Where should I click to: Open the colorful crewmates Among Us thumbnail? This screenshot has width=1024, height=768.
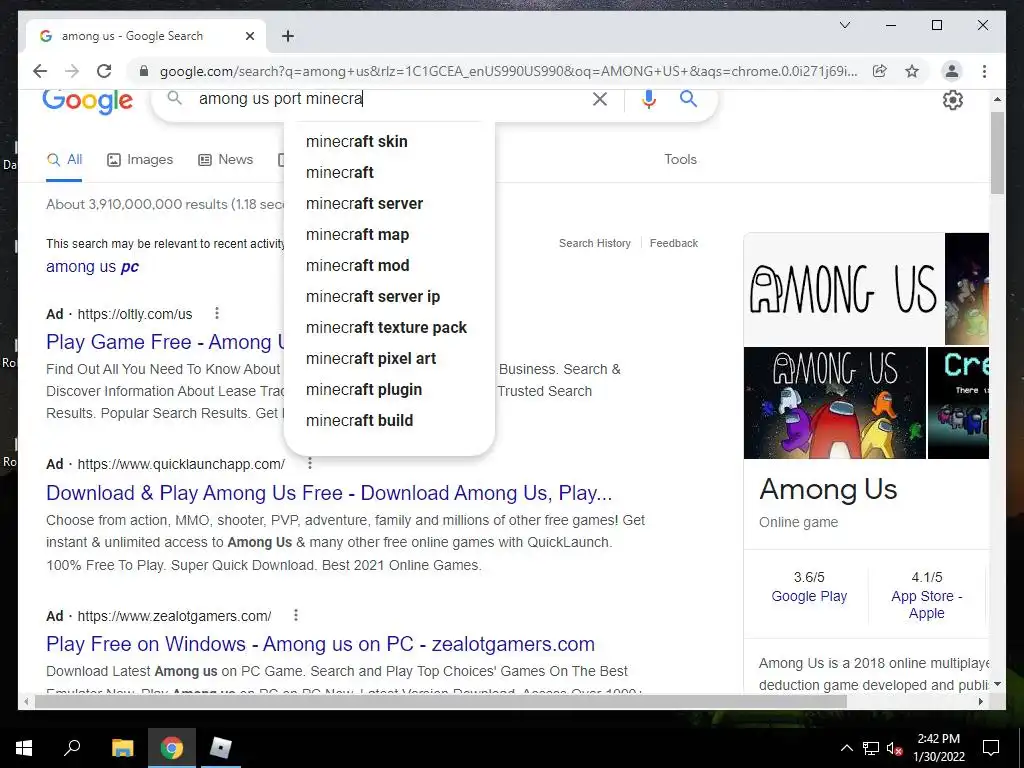[x=835, y=403]
